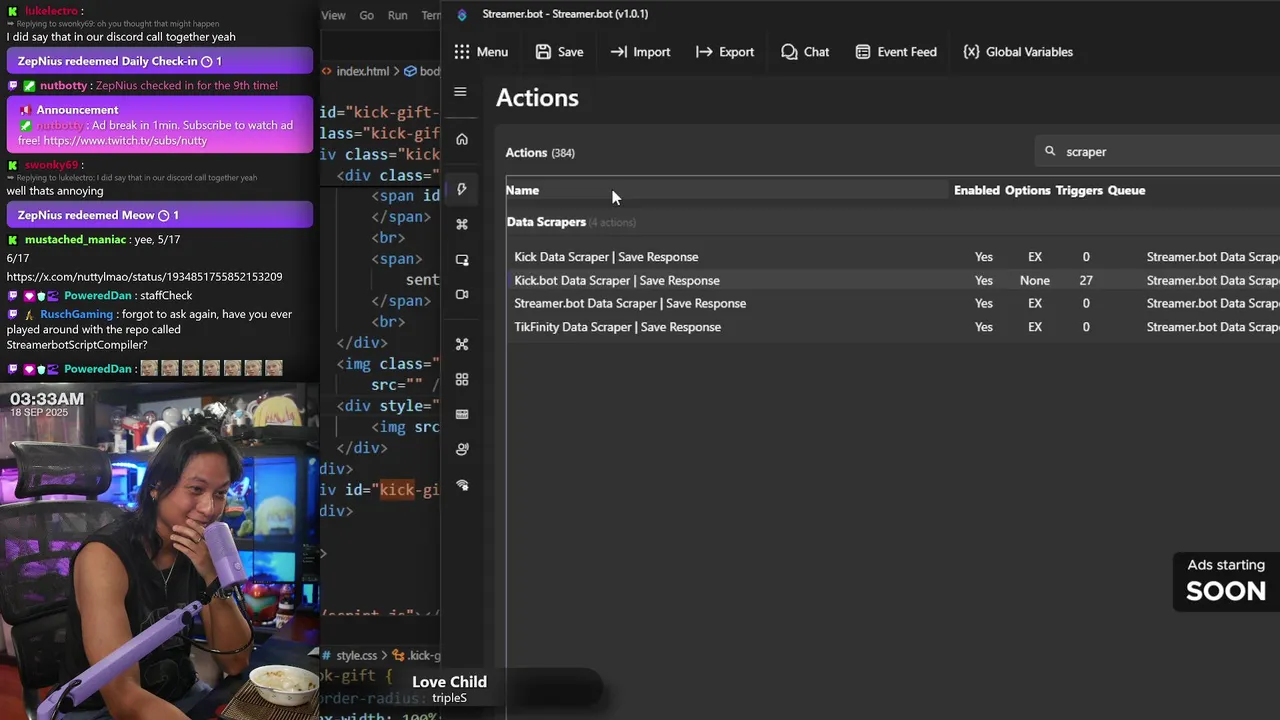Open the Commands sidebar icon below Actions
This screenshot has height=720, width=1280.
[x=462, y=224]
